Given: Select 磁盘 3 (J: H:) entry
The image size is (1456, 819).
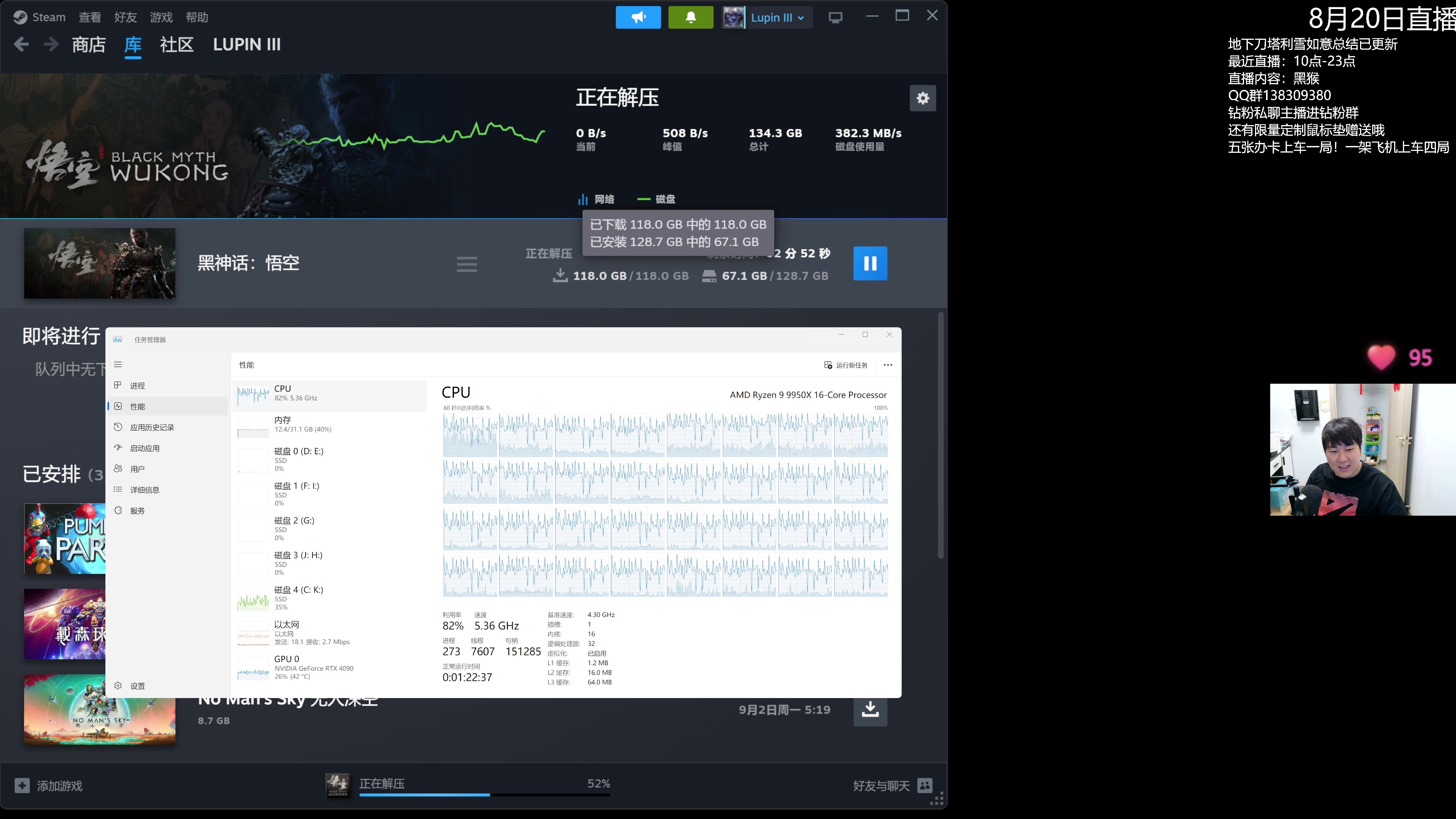Looking at the screenshot, I should (330, 563).
